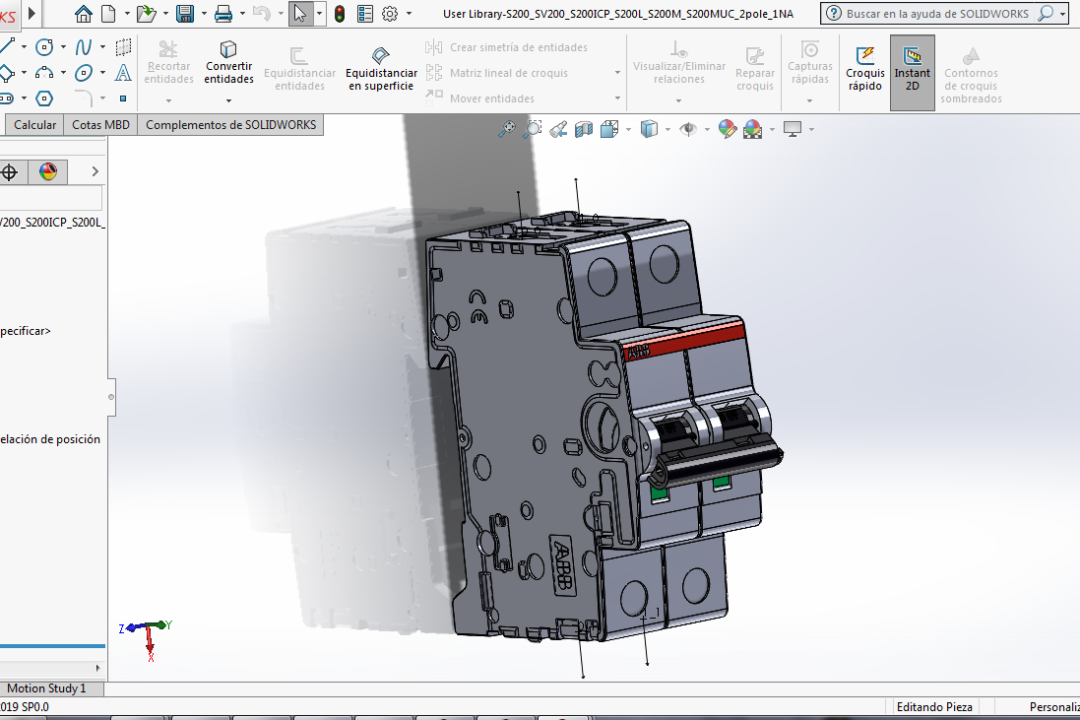Select the Text sketch tool
The image size is (1080, 720).
(x=123, y=72)
